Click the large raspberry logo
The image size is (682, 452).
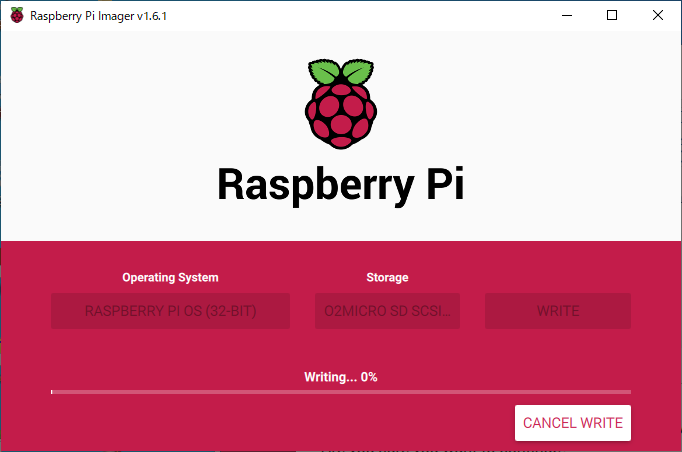340,108
